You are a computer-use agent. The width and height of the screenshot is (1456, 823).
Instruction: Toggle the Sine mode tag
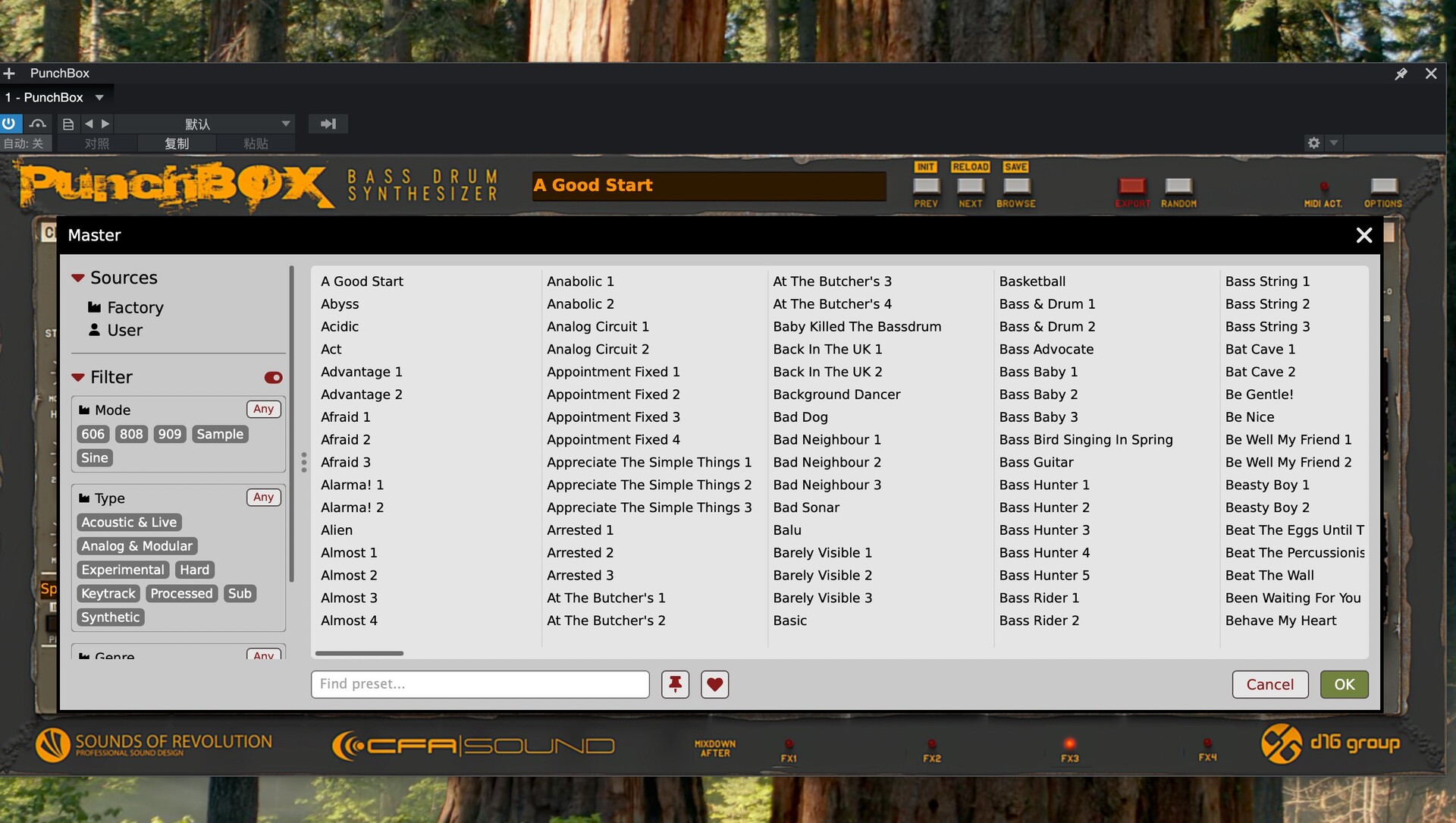(95, 457)
